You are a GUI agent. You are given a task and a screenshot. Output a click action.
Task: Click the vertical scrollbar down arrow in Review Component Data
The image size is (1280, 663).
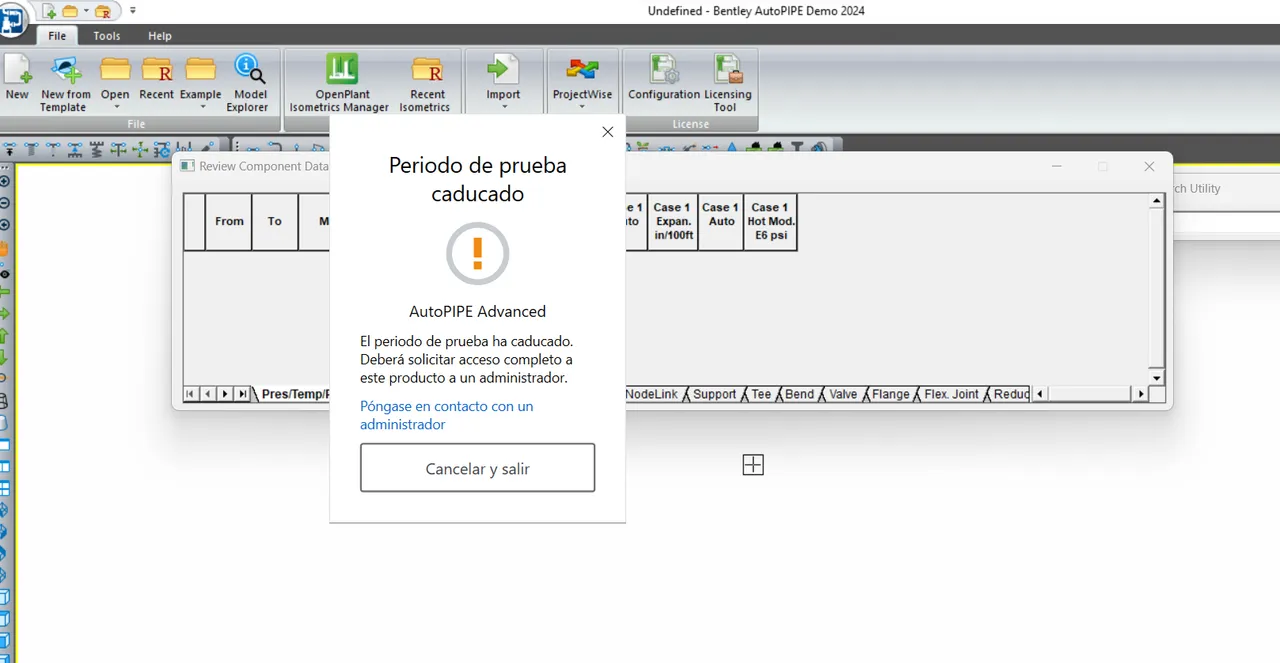click(x=1157, y=378)
